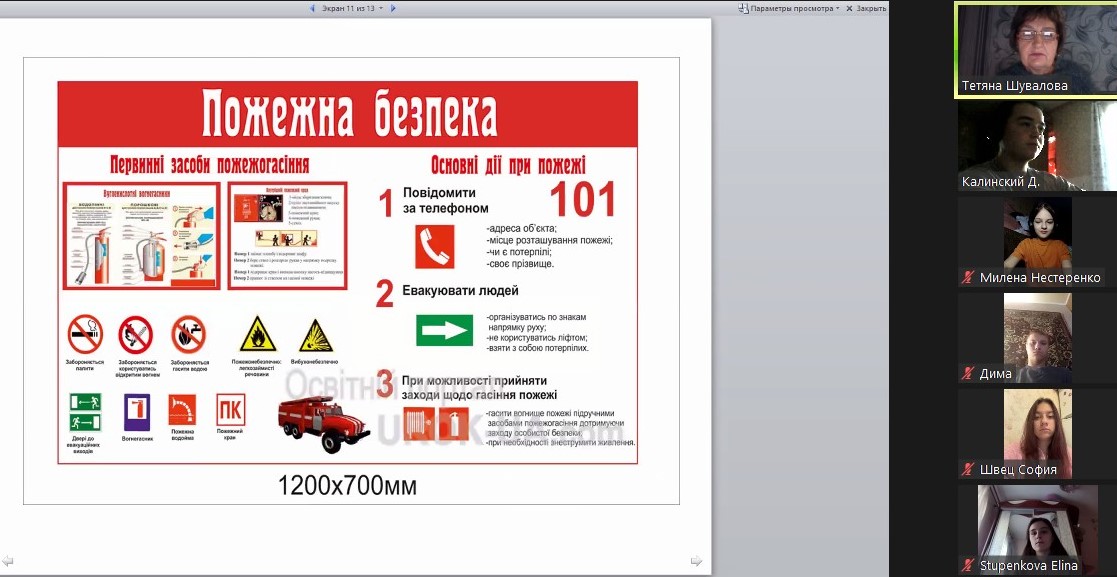Screen dimensions: 1117x577
Task: Click the Пожежна безпека poster title
Action: 349,114
